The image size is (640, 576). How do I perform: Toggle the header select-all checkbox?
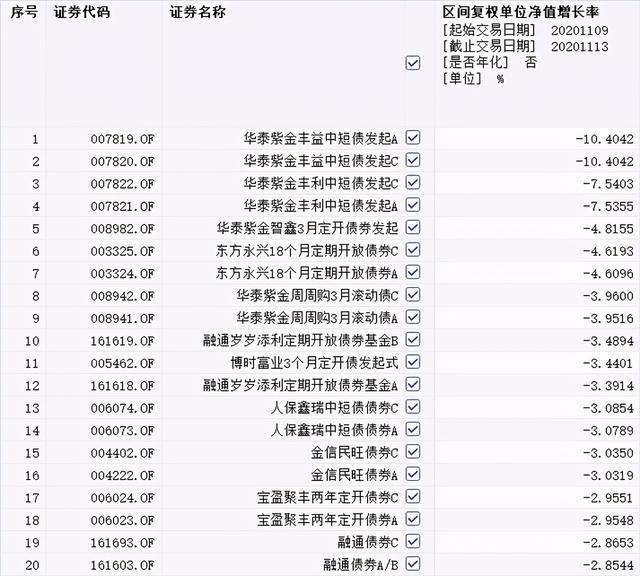pyautogui.click(x=413, y=63)
